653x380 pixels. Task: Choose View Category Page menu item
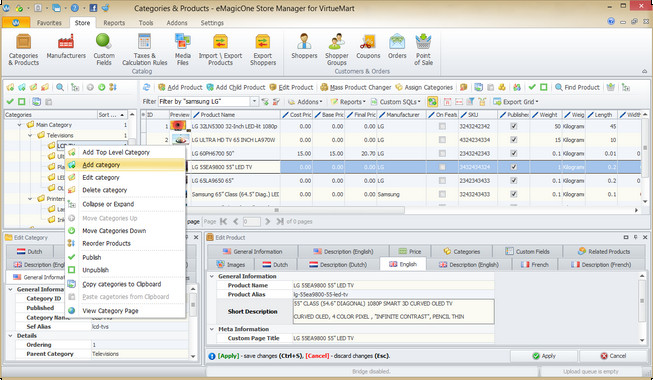point(125,311)
